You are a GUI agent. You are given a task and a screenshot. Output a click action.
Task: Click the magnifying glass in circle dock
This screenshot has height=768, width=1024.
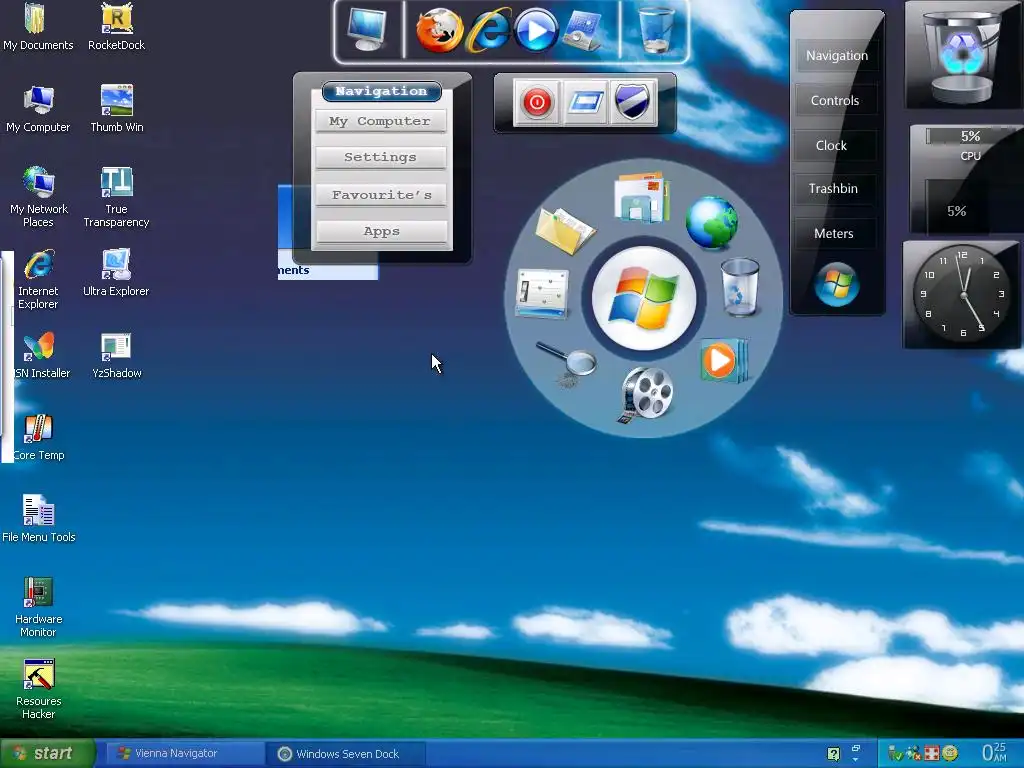(567, 364)
